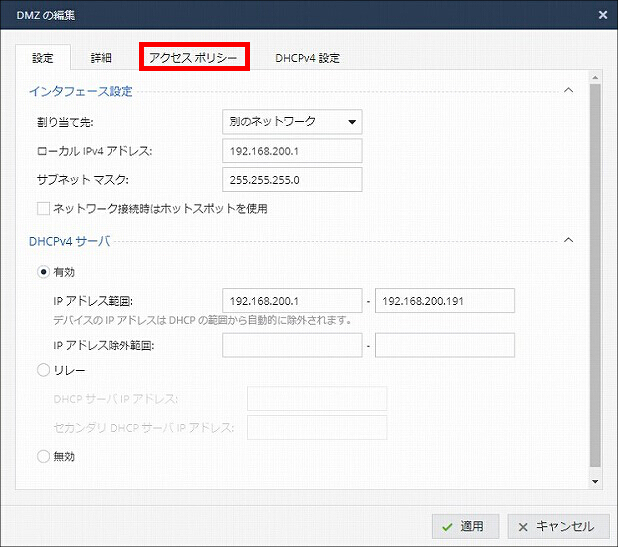The width and height of the screenshot is (618, 547).
Task: Select the 無効 radio button
Action: (x=43, y=456)
